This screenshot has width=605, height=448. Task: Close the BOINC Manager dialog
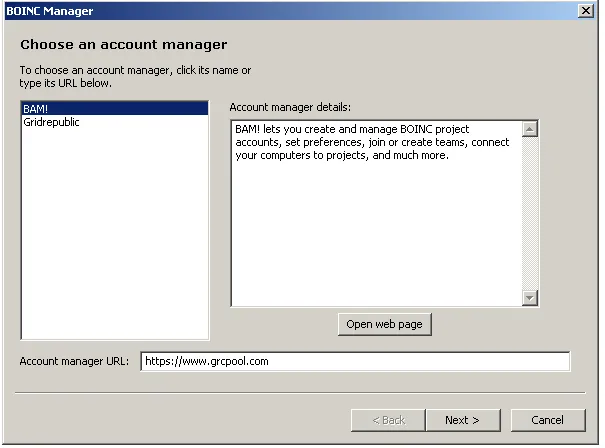pyautogui.click(x=586, y=10)
